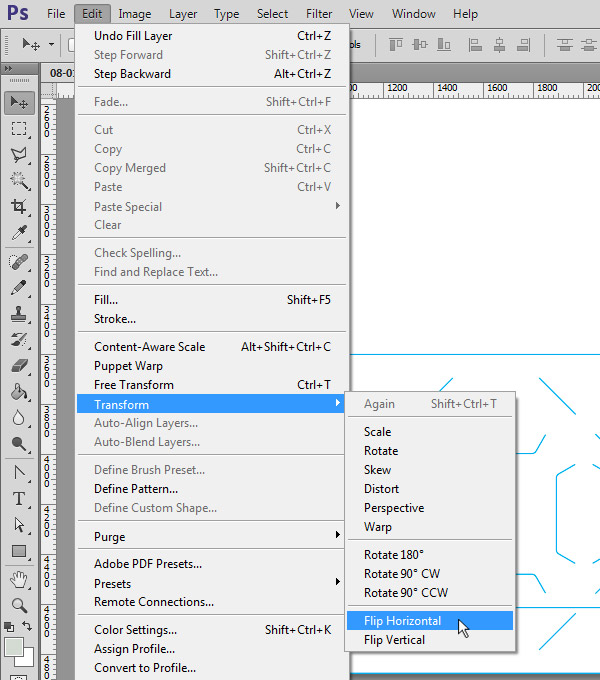Click the Zoom tool magnifier

click(x=19, y=605)
